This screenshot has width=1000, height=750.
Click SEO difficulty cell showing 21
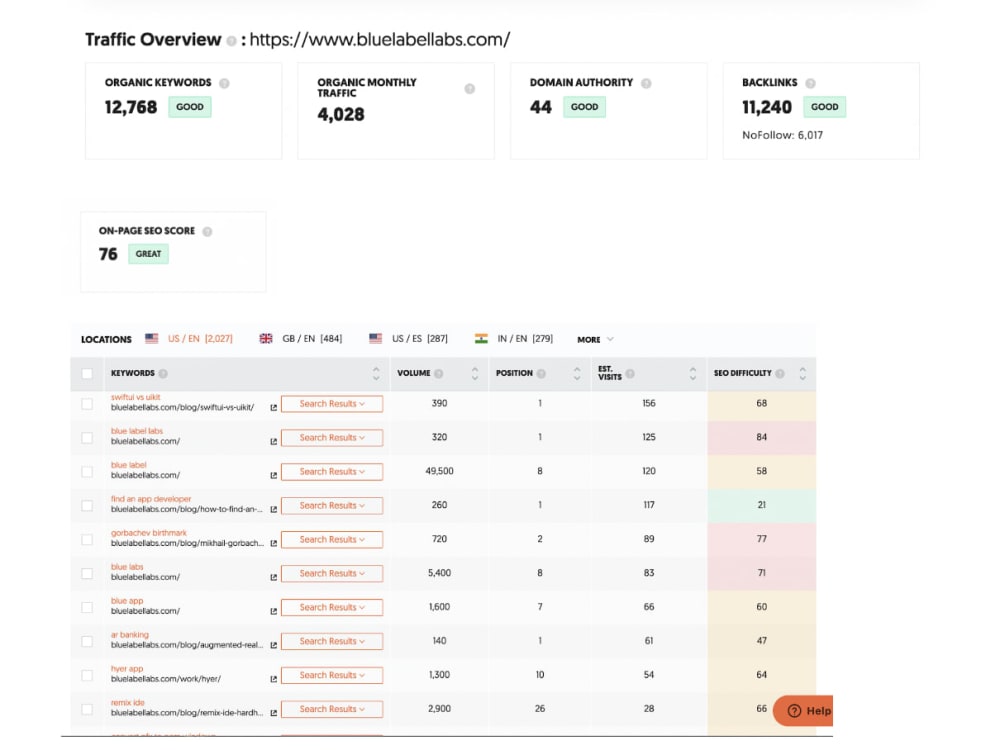(761, 505)
